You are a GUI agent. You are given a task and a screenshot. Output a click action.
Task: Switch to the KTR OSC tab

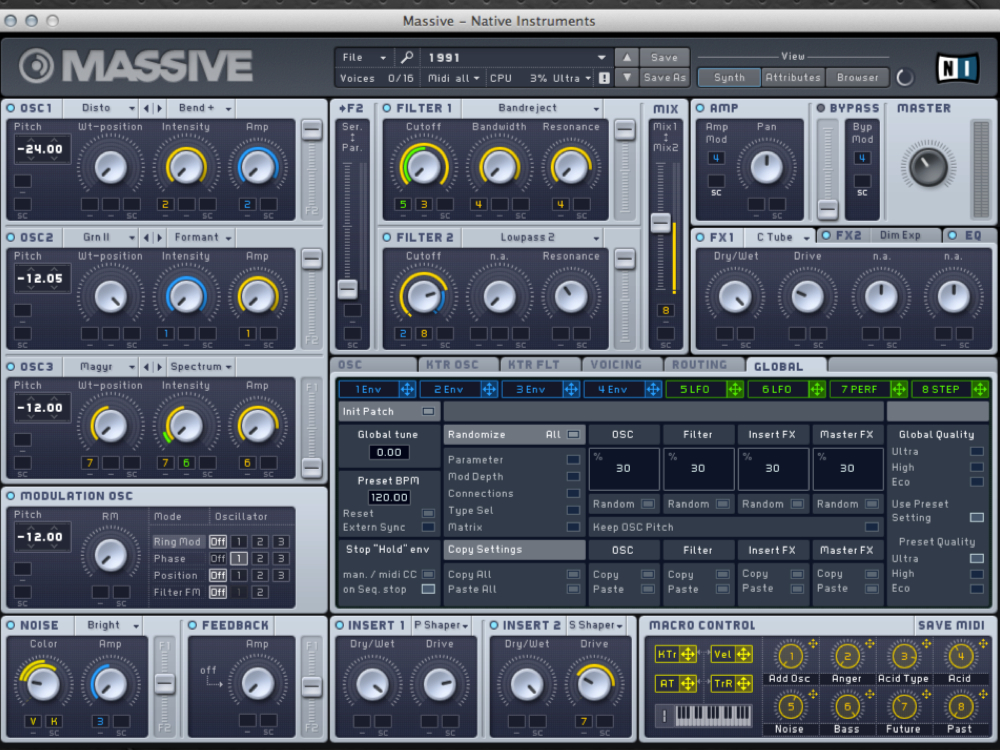(458, 365)
